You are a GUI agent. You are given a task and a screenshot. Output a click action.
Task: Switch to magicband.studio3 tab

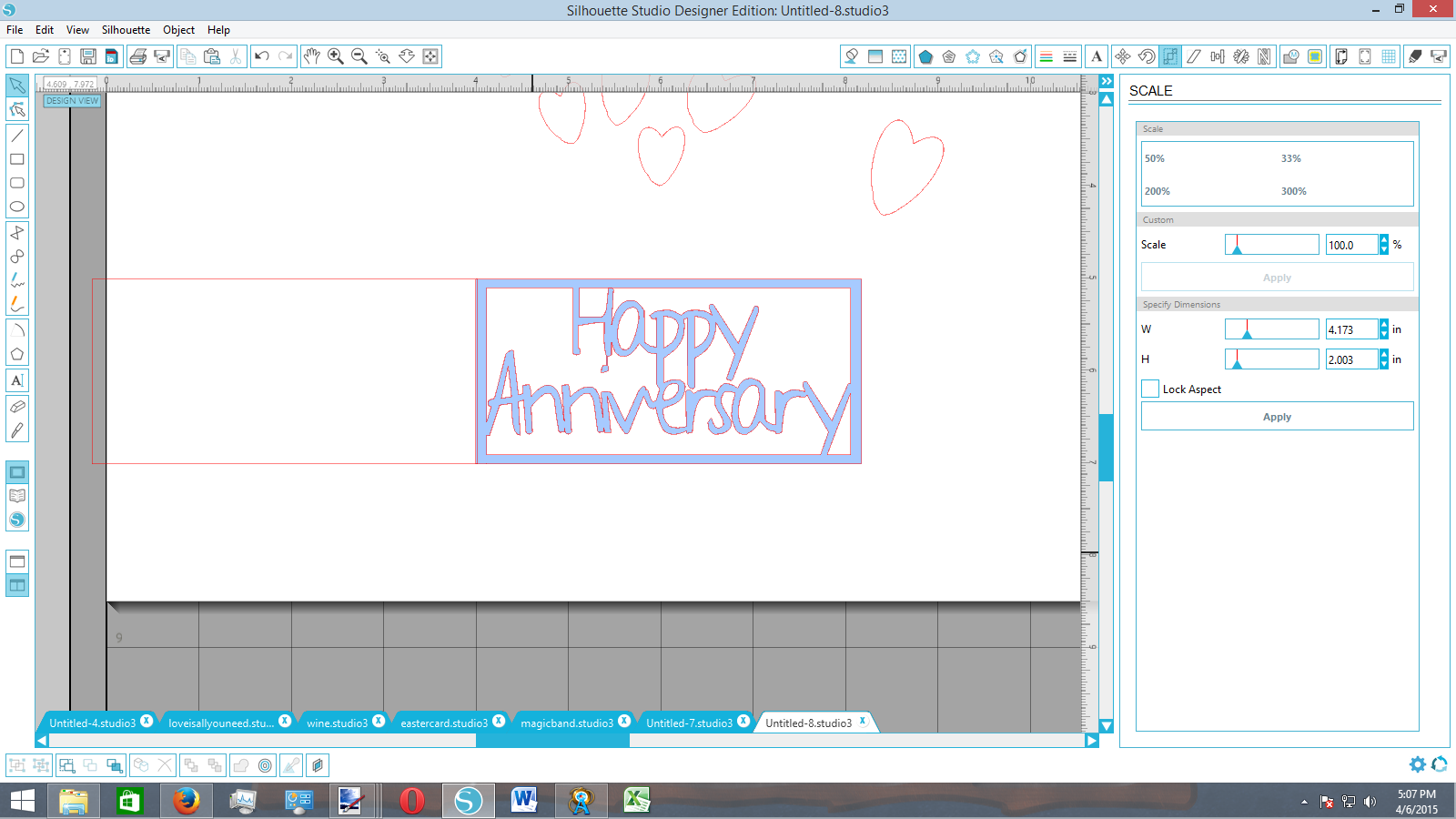tap(567, 723)
